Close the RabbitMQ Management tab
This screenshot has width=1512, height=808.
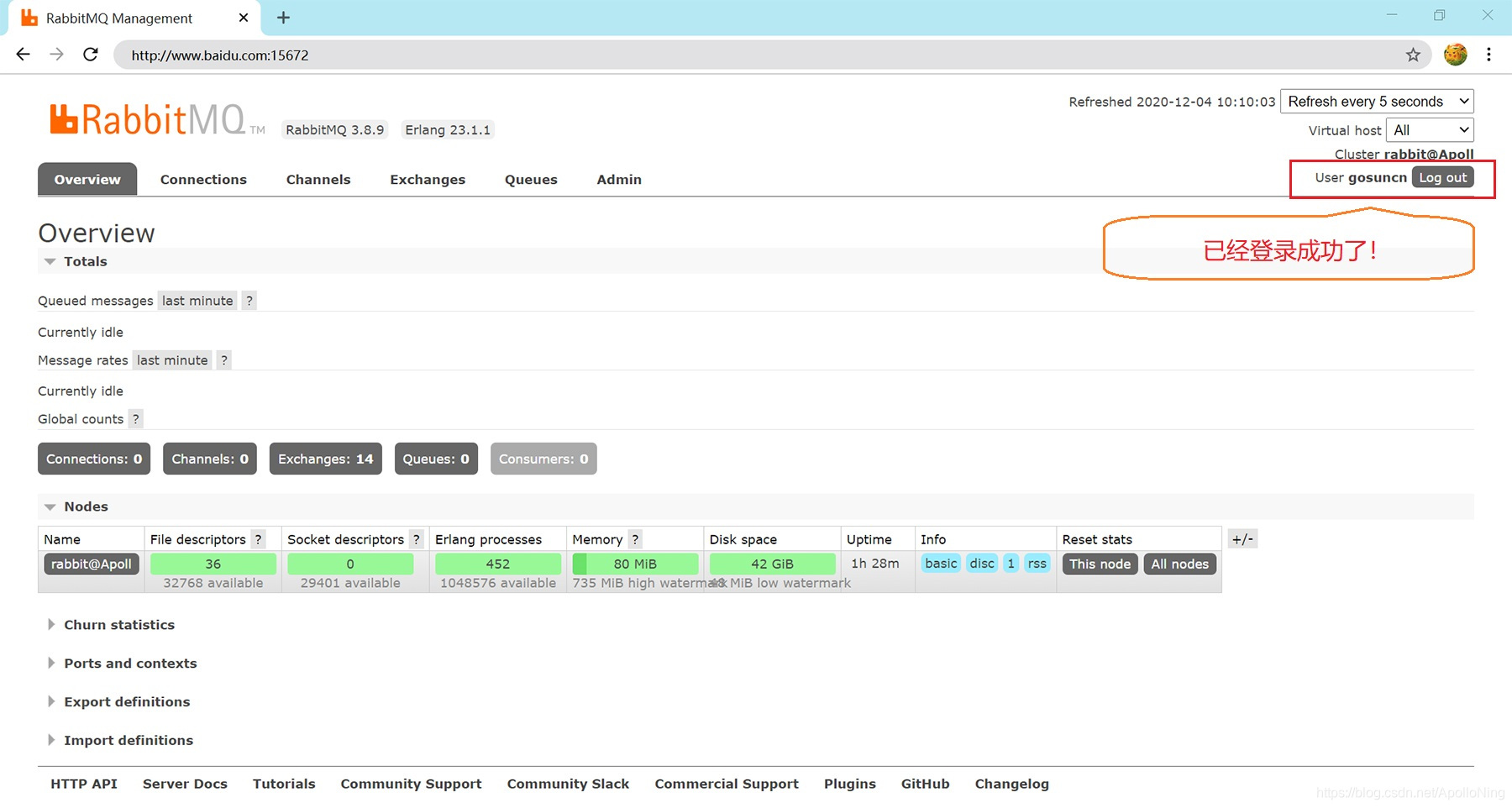coord(244,18)
